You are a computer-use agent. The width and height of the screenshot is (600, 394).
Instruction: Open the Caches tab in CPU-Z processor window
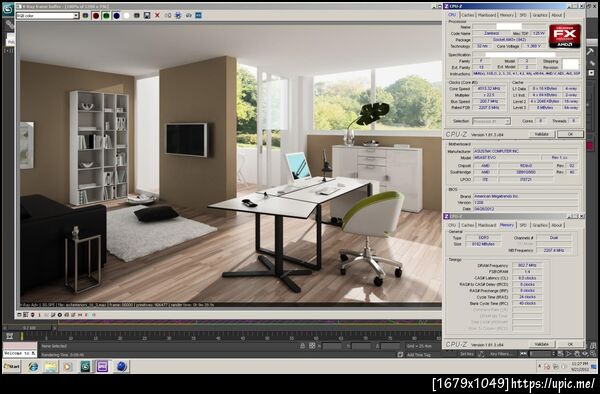pyautogui.click(x=467, y=15)
